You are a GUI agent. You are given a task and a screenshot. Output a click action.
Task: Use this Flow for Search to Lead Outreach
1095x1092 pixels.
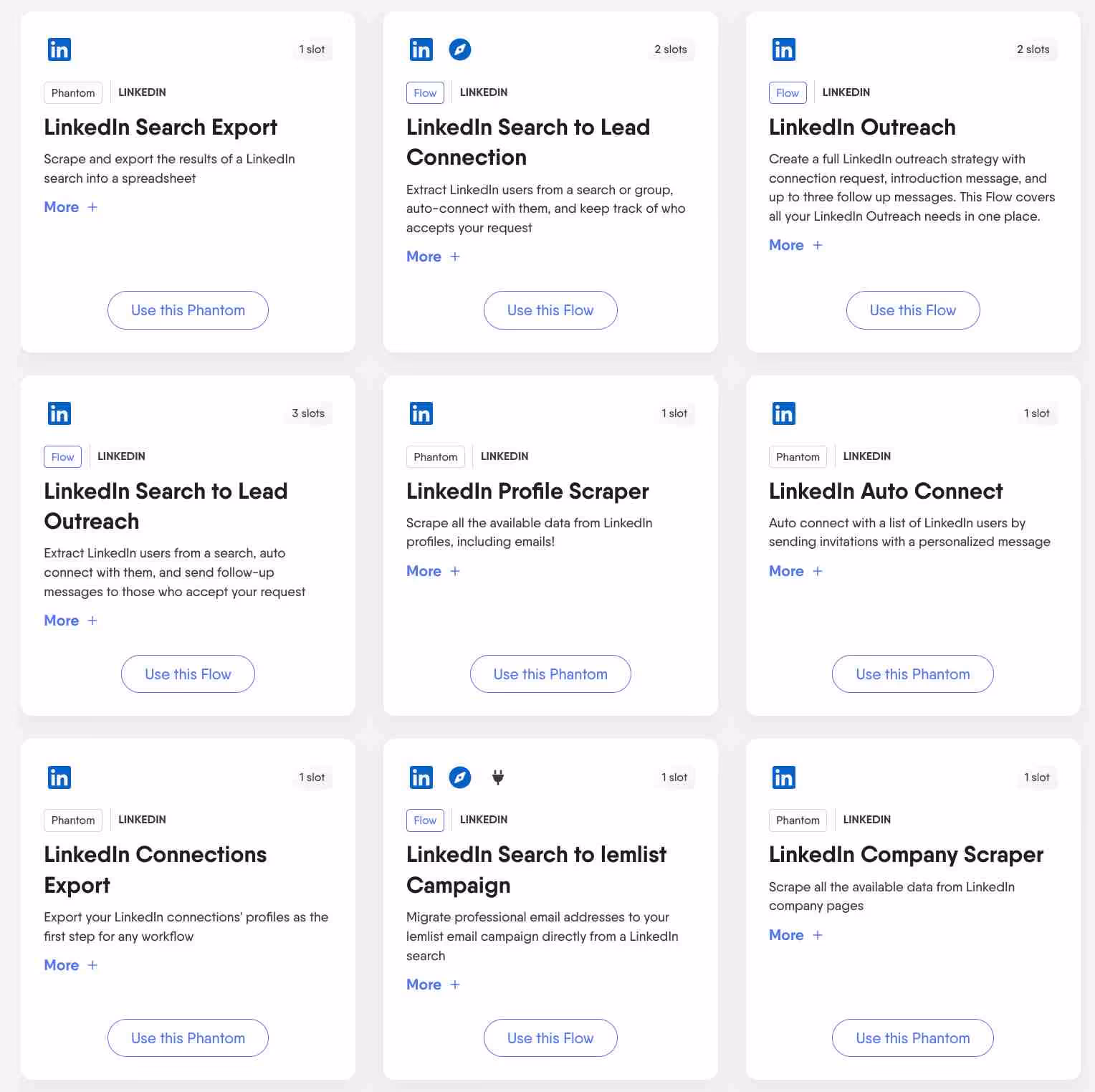tap(188, 674)
